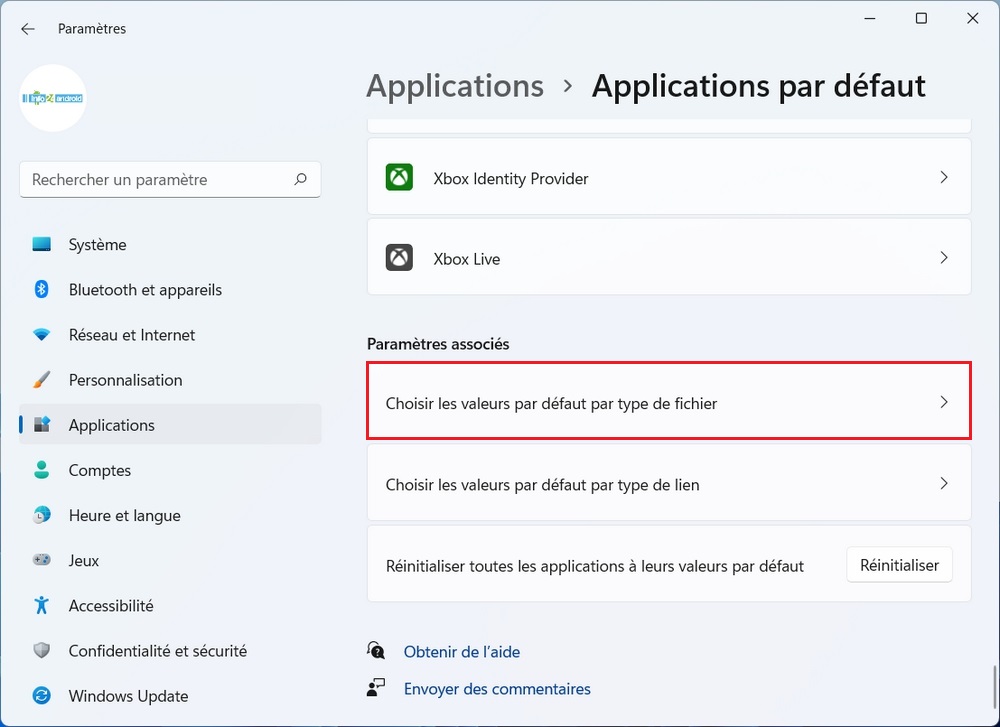Open defaults par type de fichier
The width and height of the screenshot is (1000, 727).
pos(669,401)
